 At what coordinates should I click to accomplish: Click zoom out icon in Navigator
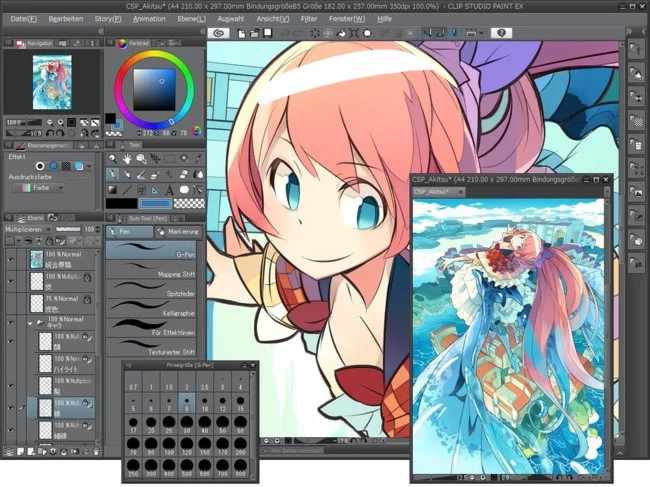[50, 122]
